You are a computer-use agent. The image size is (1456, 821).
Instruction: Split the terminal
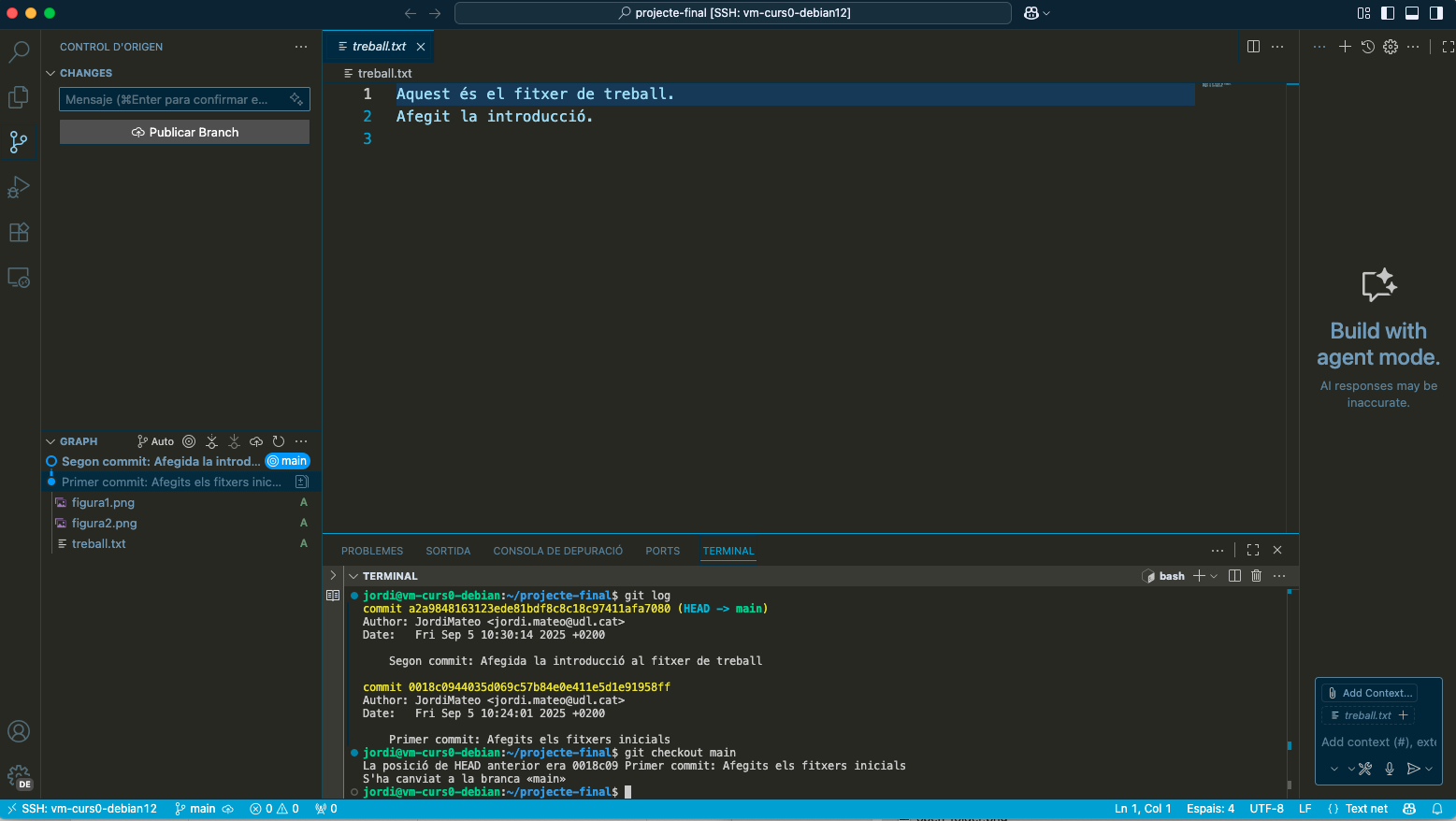click(x=1234, y=576)
